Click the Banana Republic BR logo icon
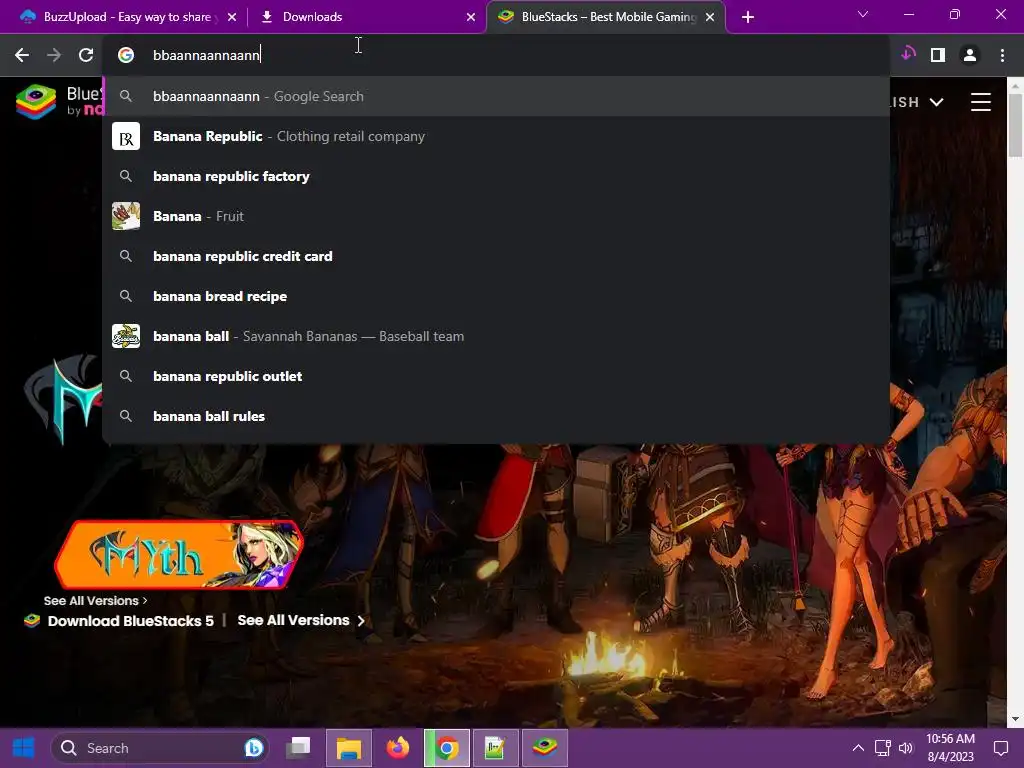The image size is (1024, 768). (x=126, y=136)
